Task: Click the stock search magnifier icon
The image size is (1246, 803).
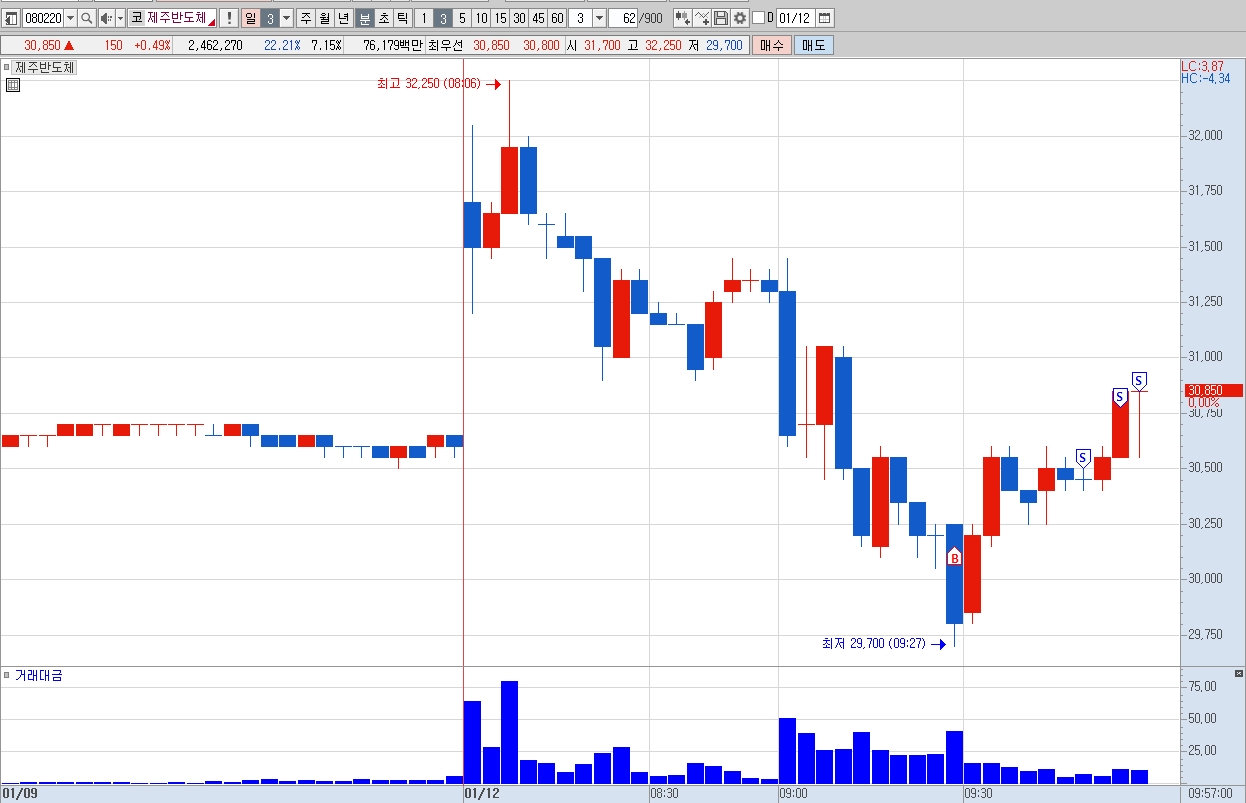Action: [x=86, y=18]
